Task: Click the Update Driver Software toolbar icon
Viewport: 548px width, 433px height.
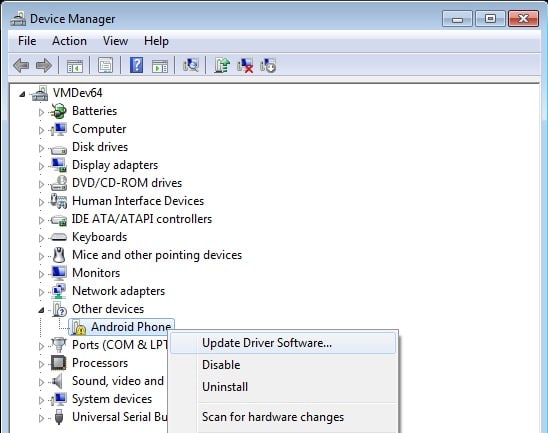Action: (222, 65)
